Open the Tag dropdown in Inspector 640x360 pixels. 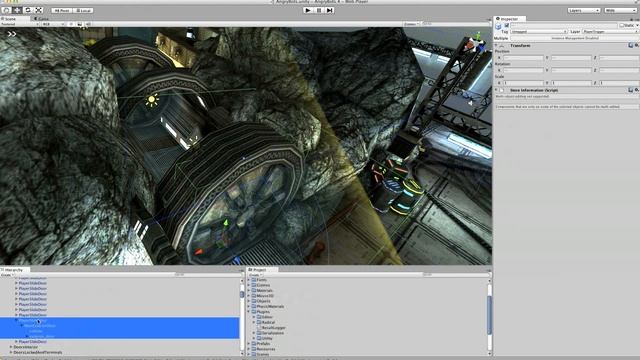tap(539, 31)
